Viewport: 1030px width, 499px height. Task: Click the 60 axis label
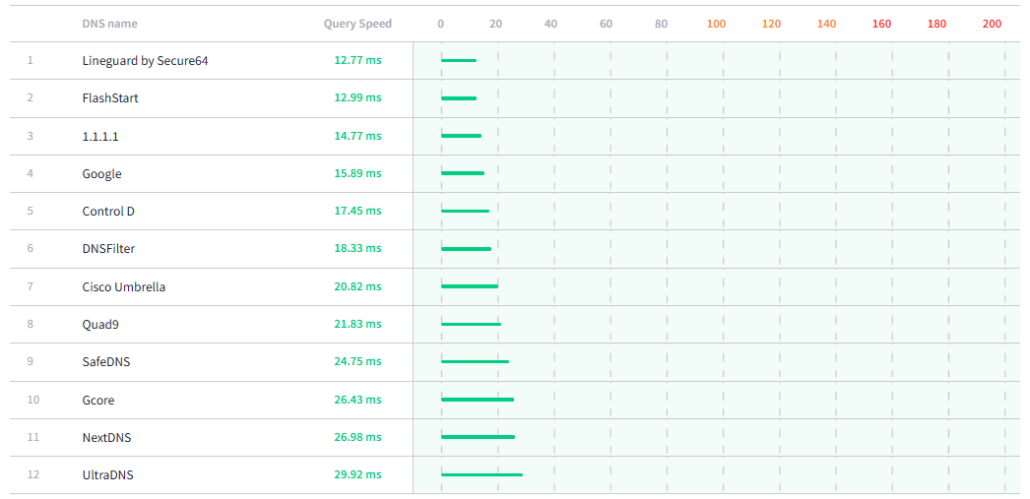[606, 24]
